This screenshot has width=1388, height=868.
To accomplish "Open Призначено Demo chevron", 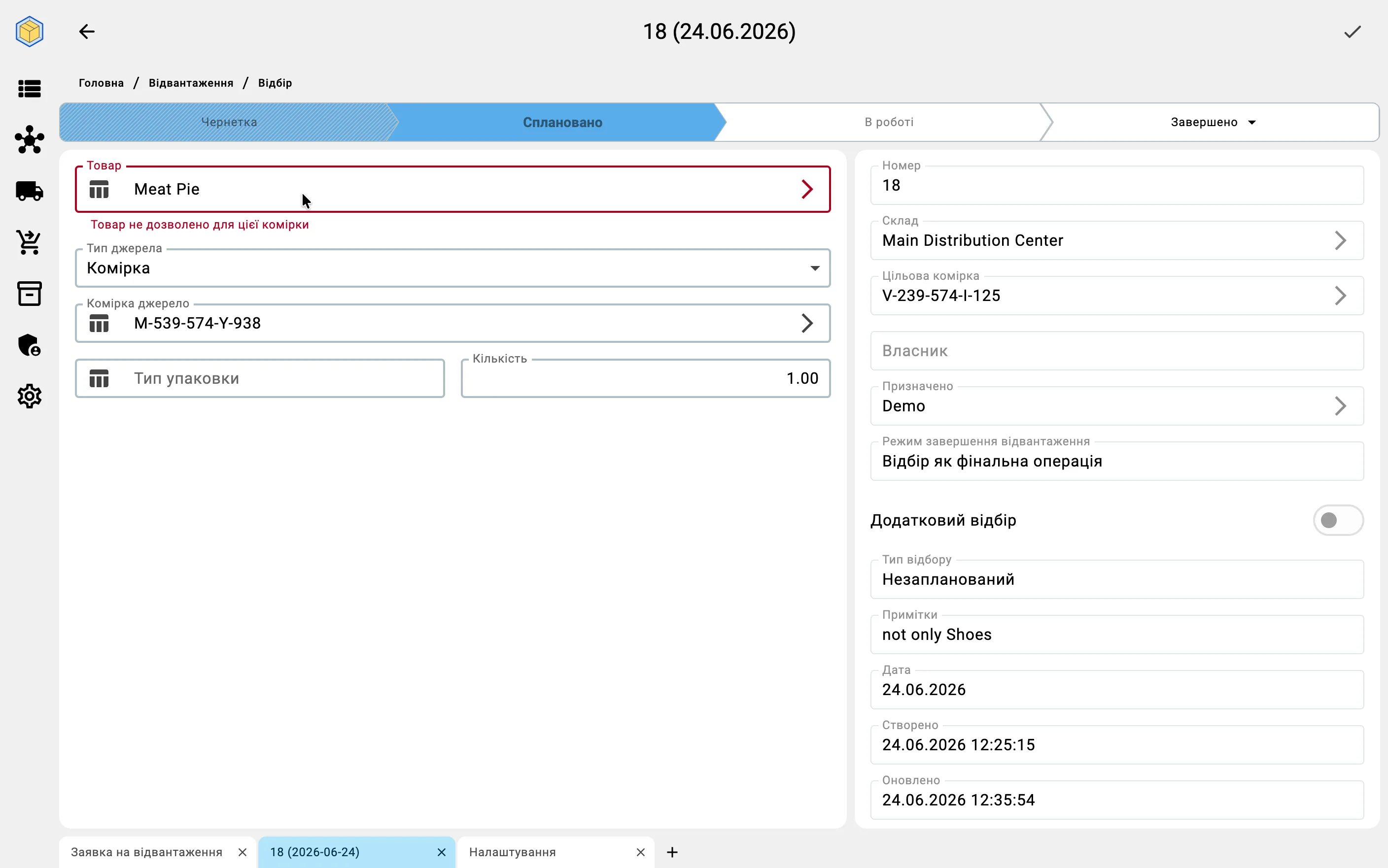I will click(x=1340, y=406).
